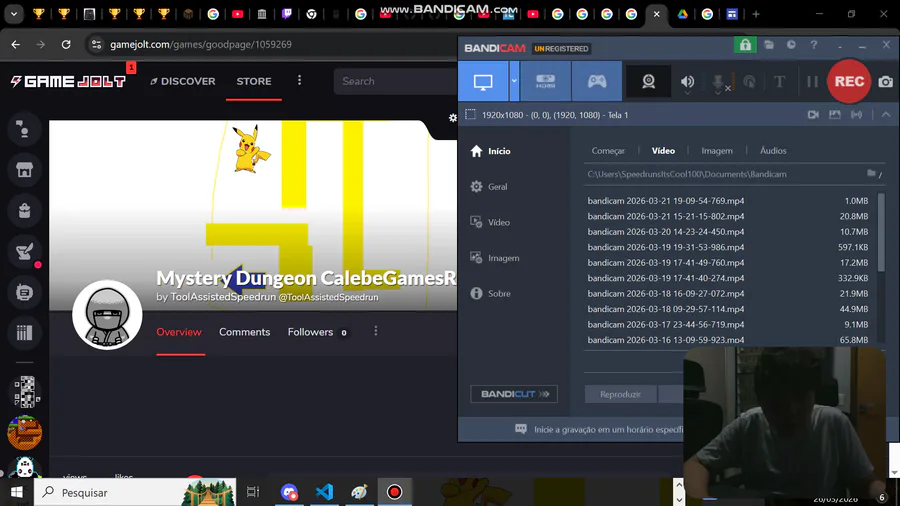Open Game Jolt sidebar backpack icon
The width and height of the screenshot is (900, 506).
coord(24,211)
